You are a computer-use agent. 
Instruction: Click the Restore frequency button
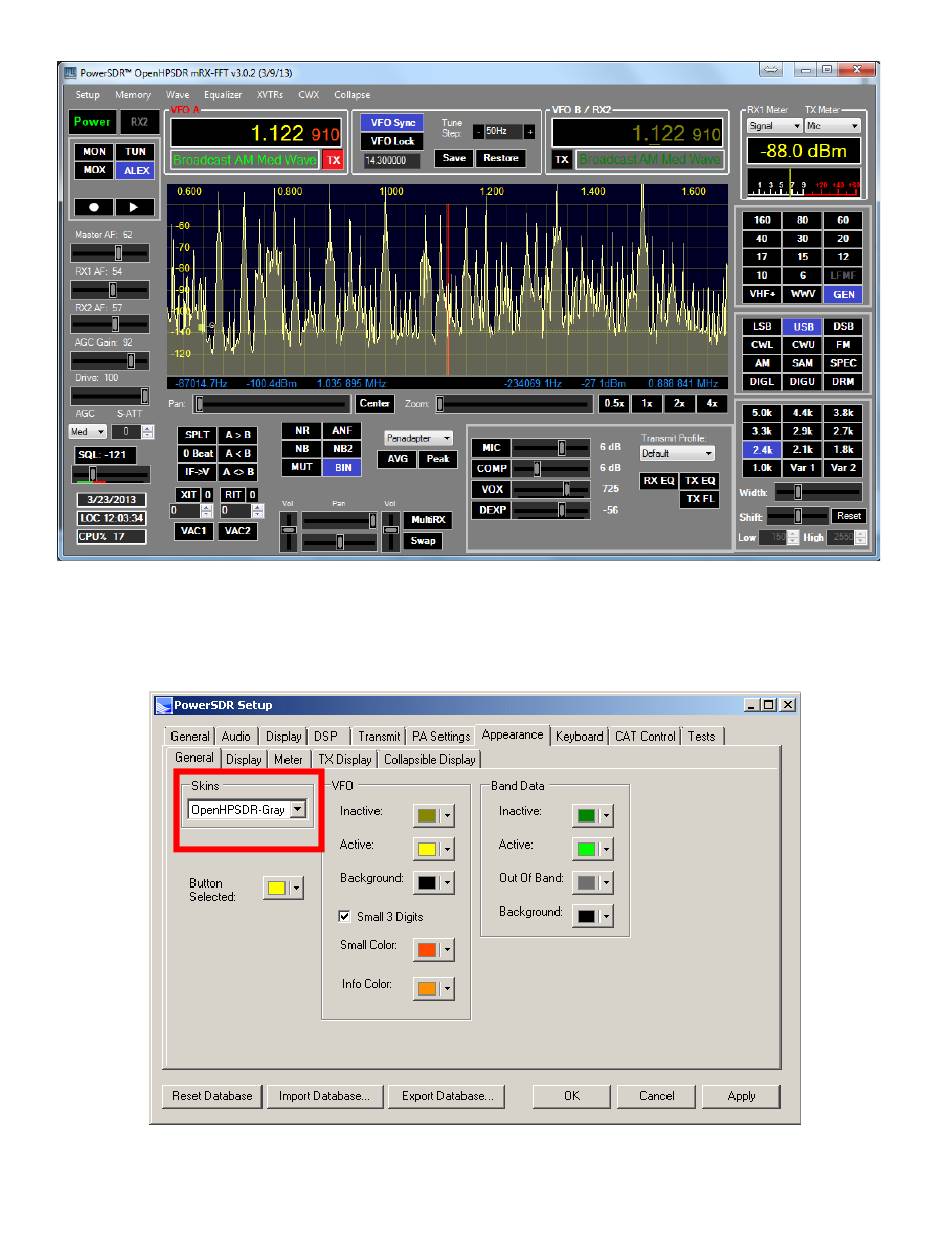click(501, 158)
